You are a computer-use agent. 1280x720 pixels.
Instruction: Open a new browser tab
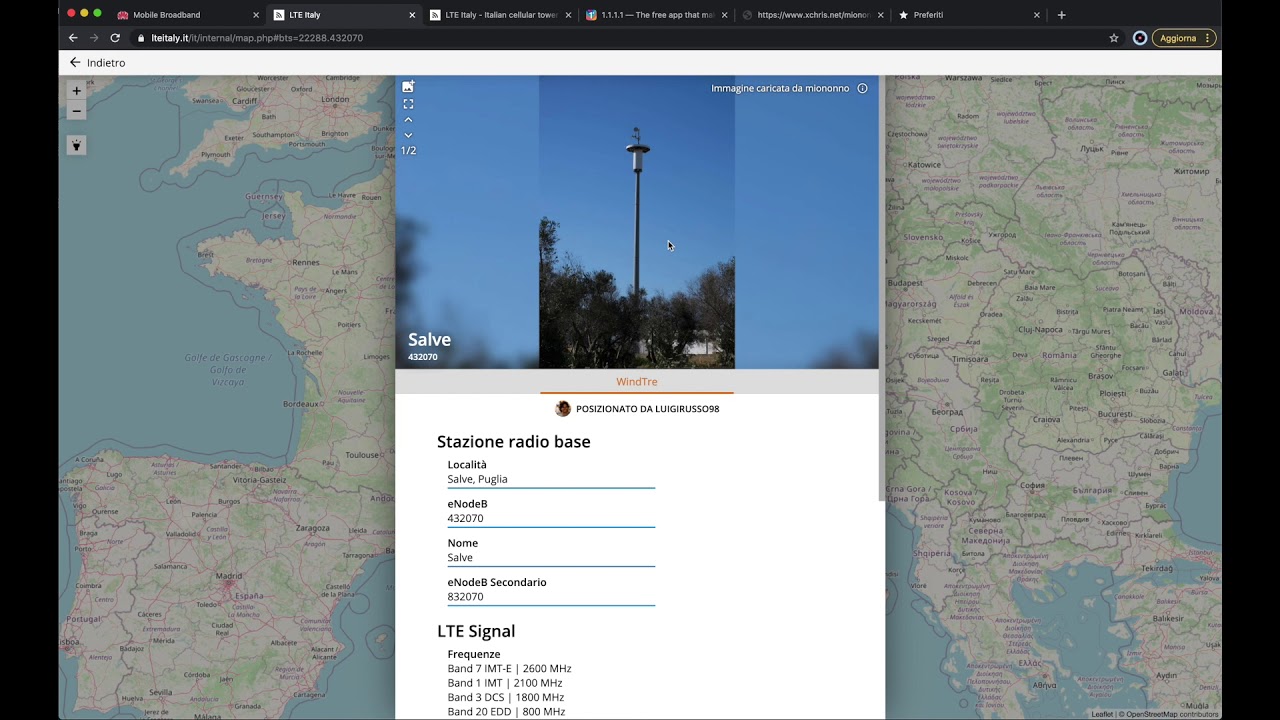coord(1062,15)
